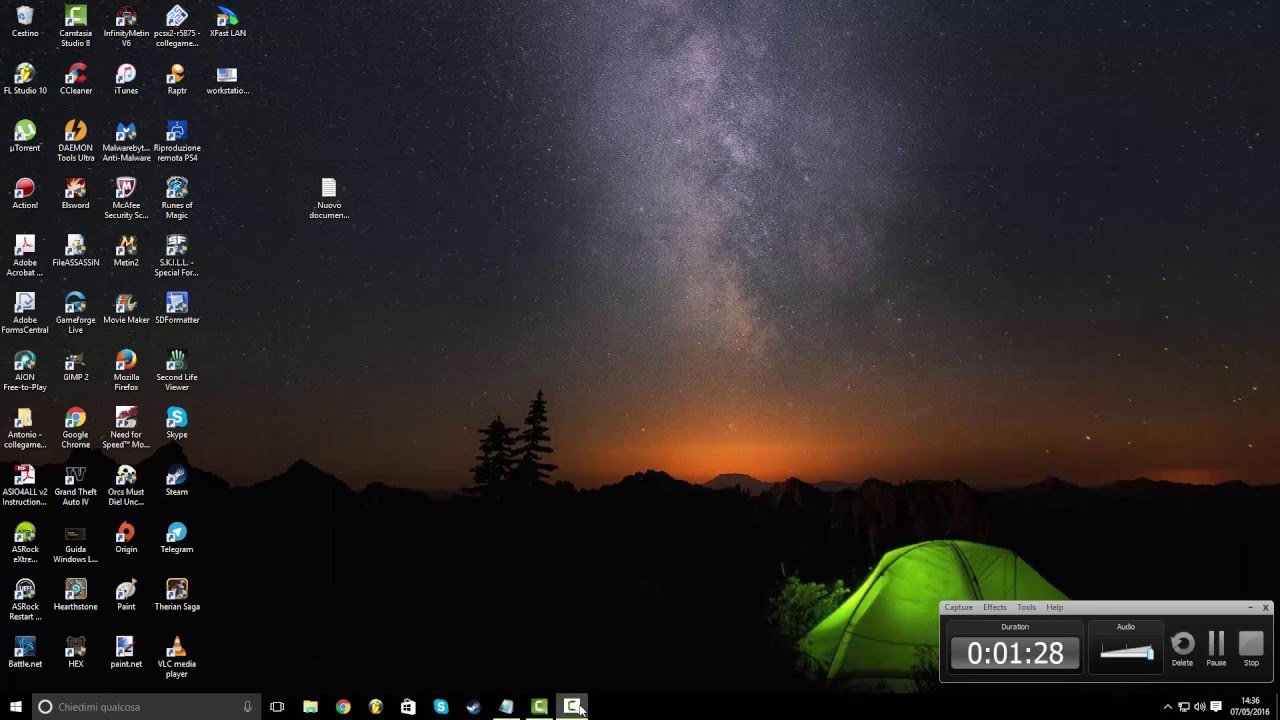
Task: Select the Grand Theft Auto IV icon
Action: (x=75, y=485)
